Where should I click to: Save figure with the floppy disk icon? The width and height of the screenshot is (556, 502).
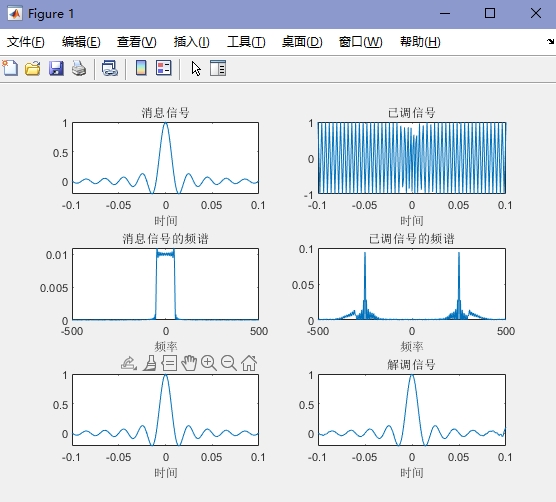pos(56,68)
